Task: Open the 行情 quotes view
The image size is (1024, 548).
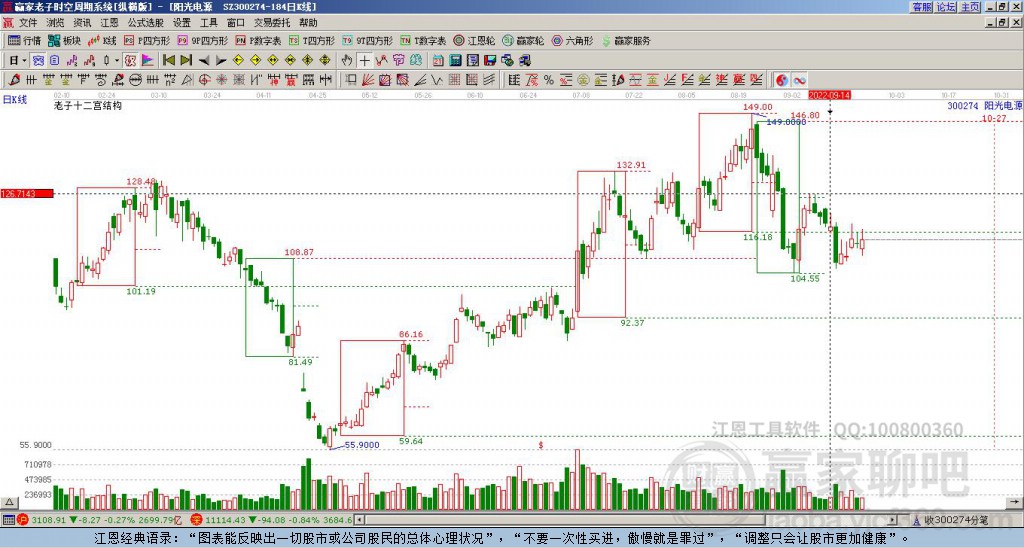Action: point(24,40)
